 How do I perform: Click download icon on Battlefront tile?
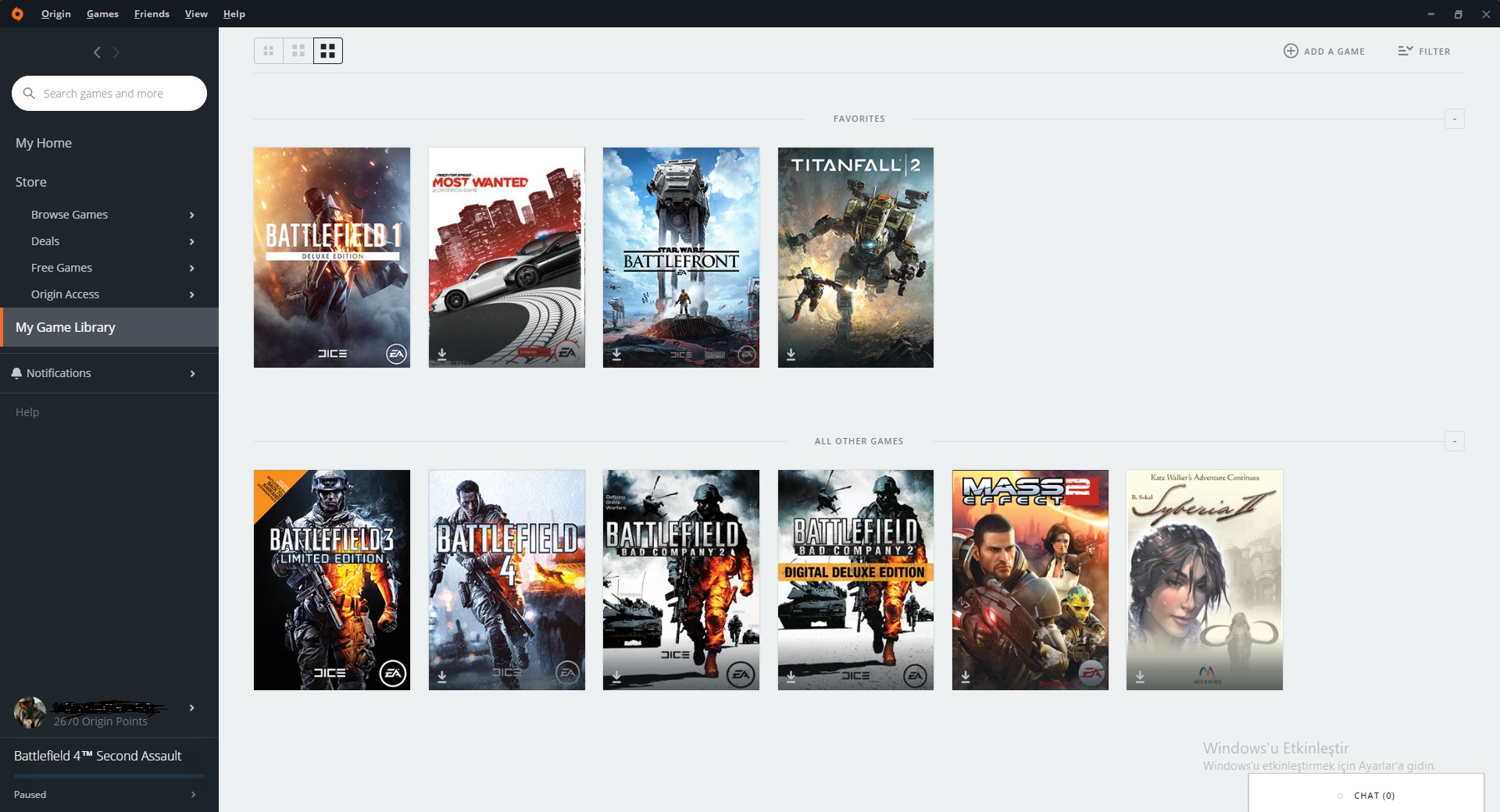tap(616, 354)
